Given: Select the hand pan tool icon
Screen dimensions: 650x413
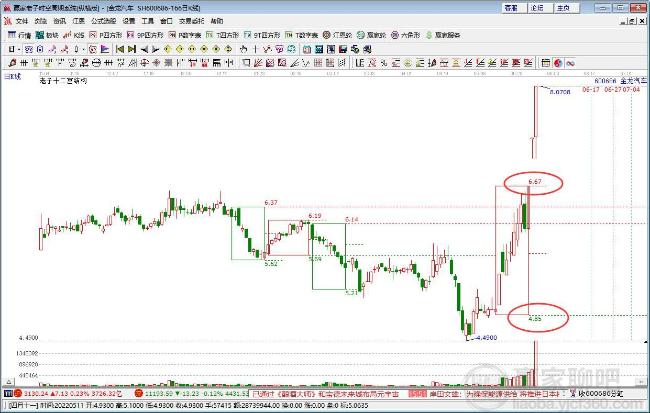Looking at the screenshot, I should click(x=243, y=49).
